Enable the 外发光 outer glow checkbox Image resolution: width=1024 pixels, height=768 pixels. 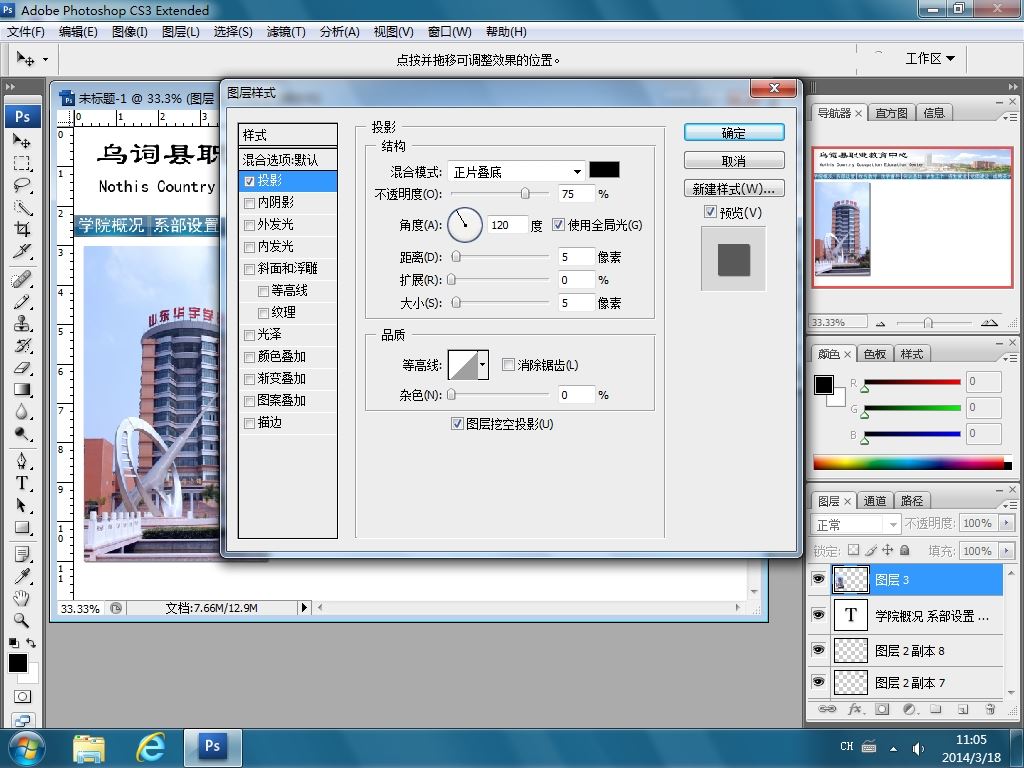coord(249,225)
